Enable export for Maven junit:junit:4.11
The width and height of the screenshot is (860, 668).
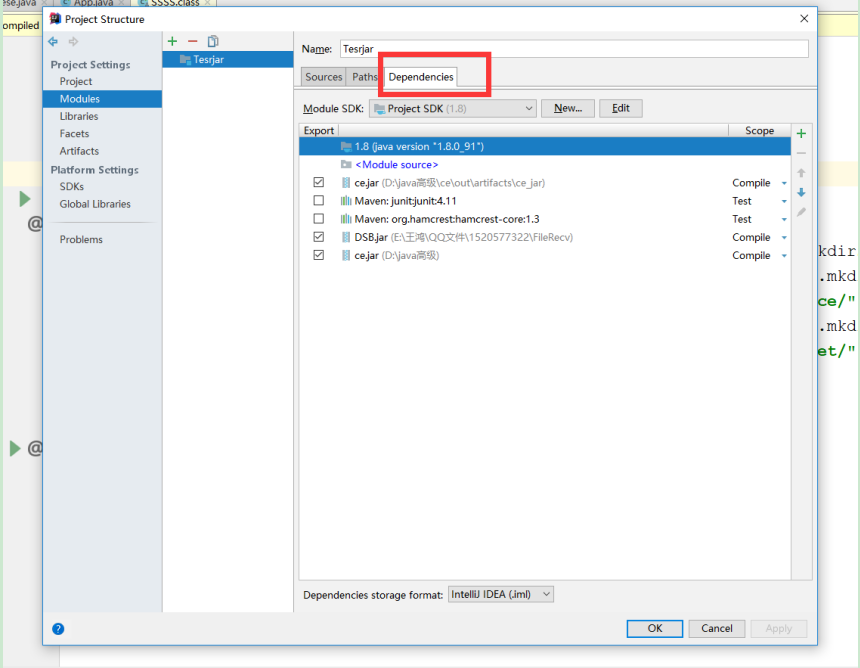pyautogui.click(x=319, y=200)
